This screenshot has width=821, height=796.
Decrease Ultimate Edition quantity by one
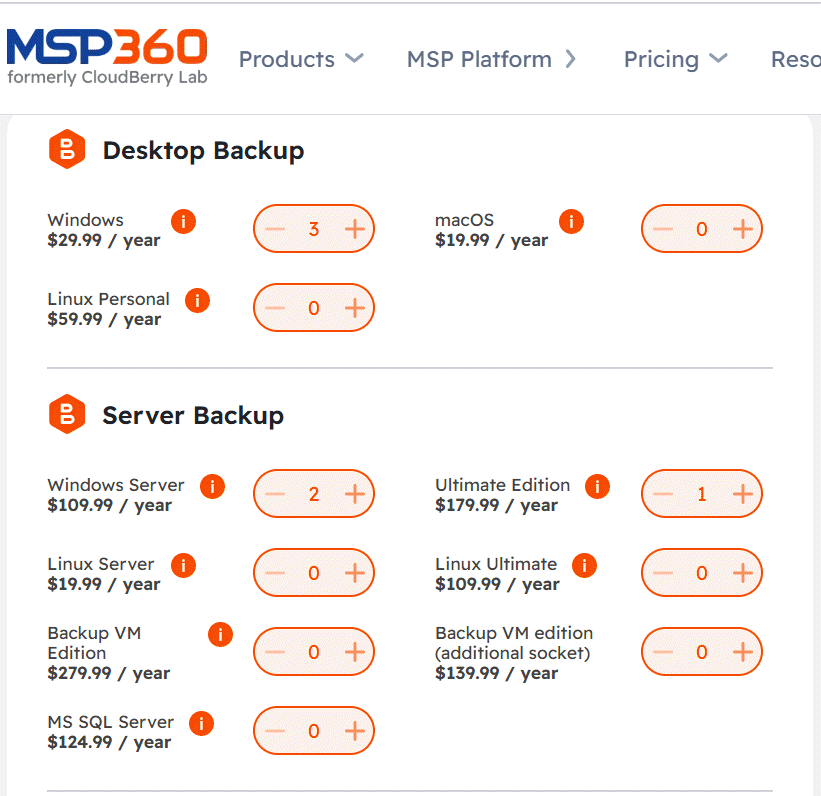pyautogui.click(x=663, y=494)
